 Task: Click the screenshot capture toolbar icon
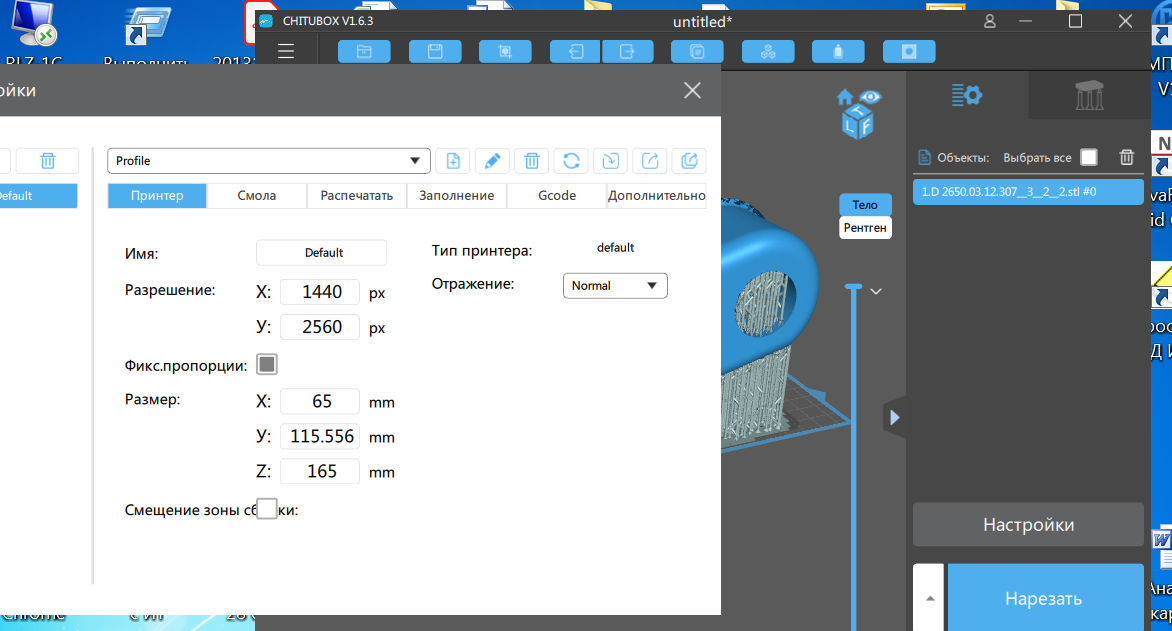pyautogui.click(x=505, y=52)
